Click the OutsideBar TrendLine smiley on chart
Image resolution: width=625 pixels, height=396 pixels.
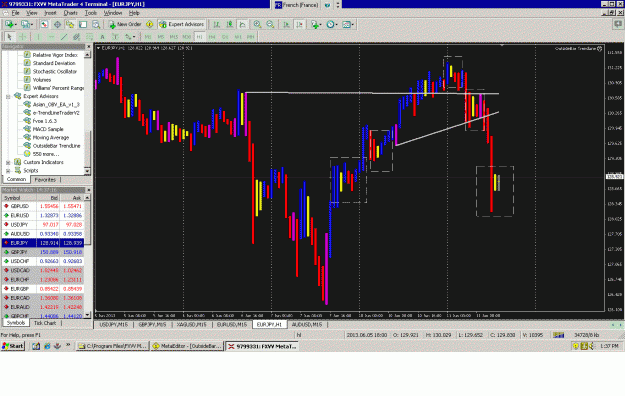[599, 49]
